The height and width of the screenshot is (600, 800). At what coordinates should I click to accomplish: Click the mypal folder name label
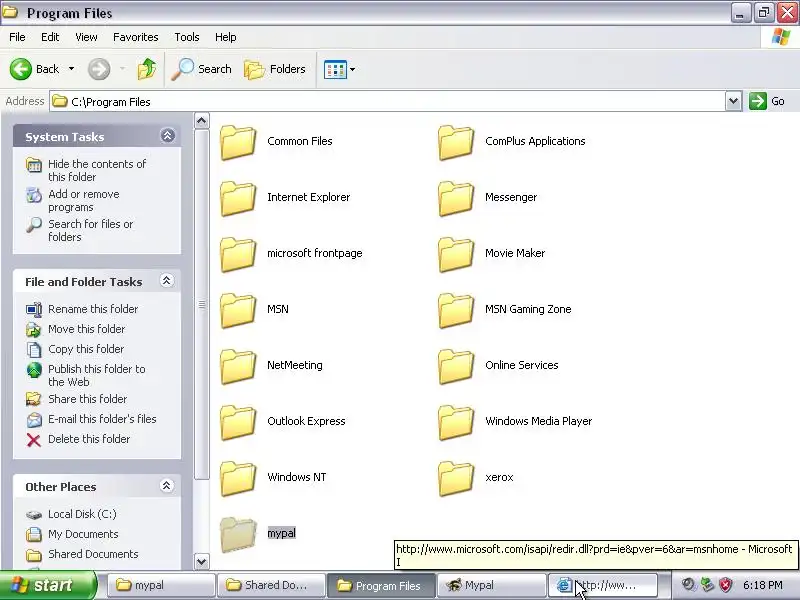pos(282,533)
